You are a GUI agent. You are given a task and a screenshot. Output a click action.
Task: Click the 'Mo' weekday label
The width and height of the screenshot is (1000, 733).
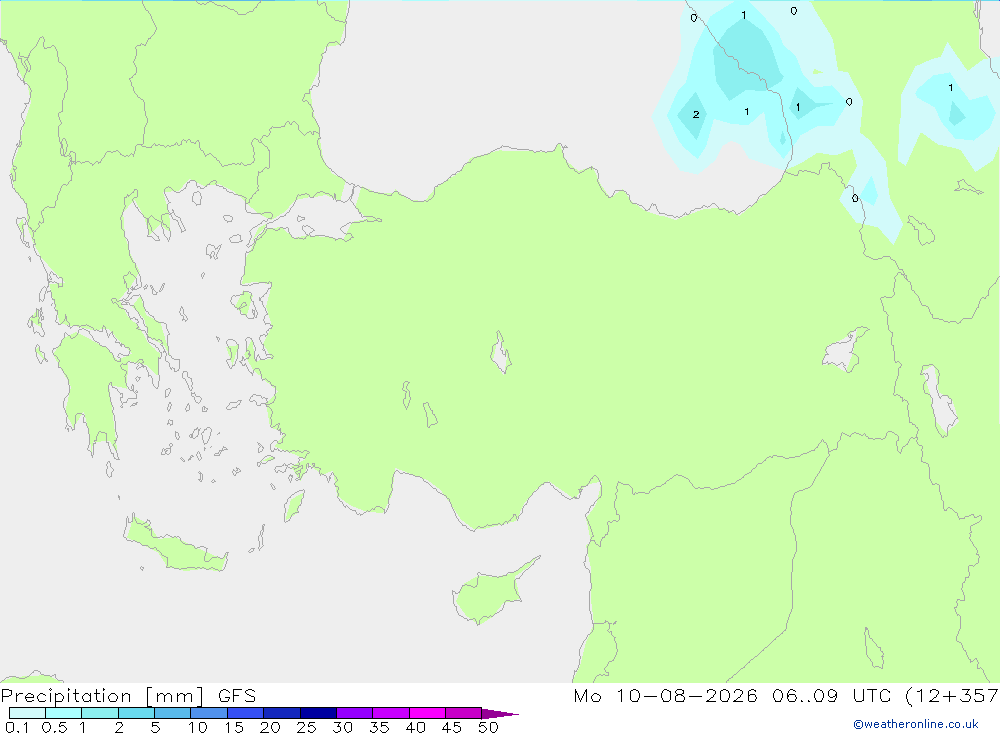coord(587,695)
